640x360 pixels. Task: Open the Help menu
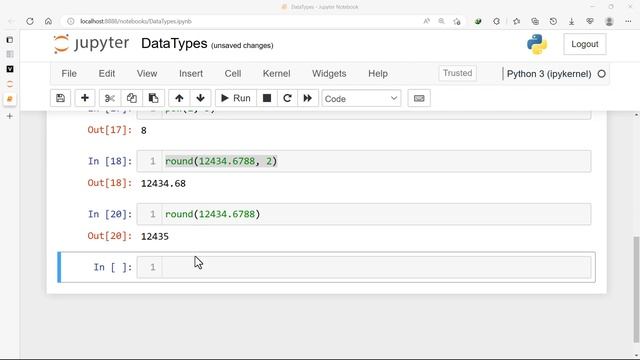[x=378, y=74]
